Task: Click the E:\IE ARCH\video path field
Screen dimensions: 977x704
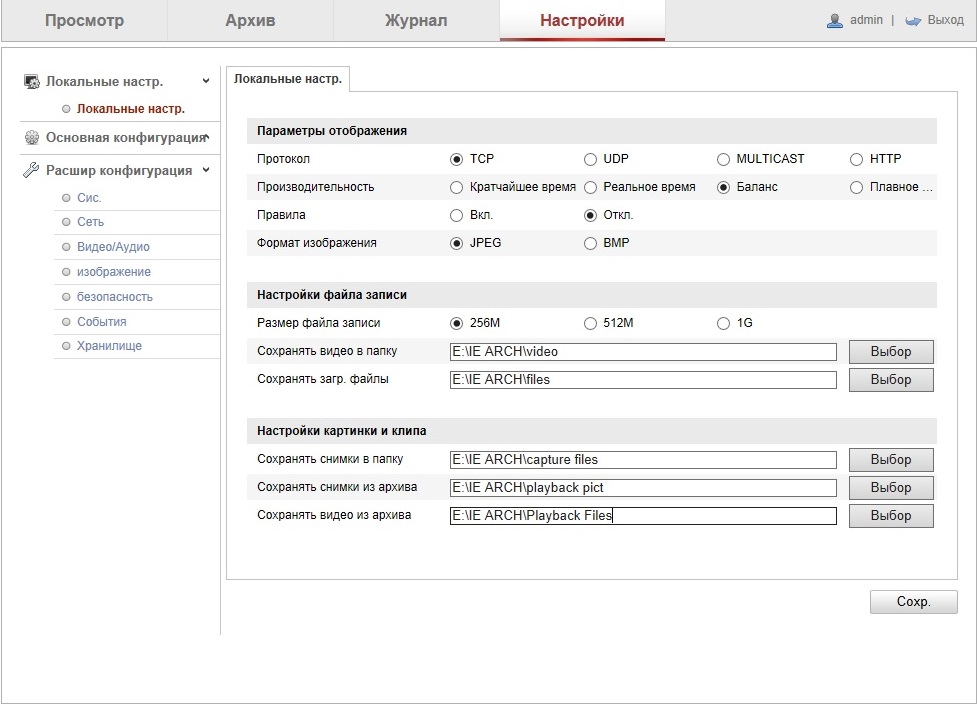Action: 643,352
